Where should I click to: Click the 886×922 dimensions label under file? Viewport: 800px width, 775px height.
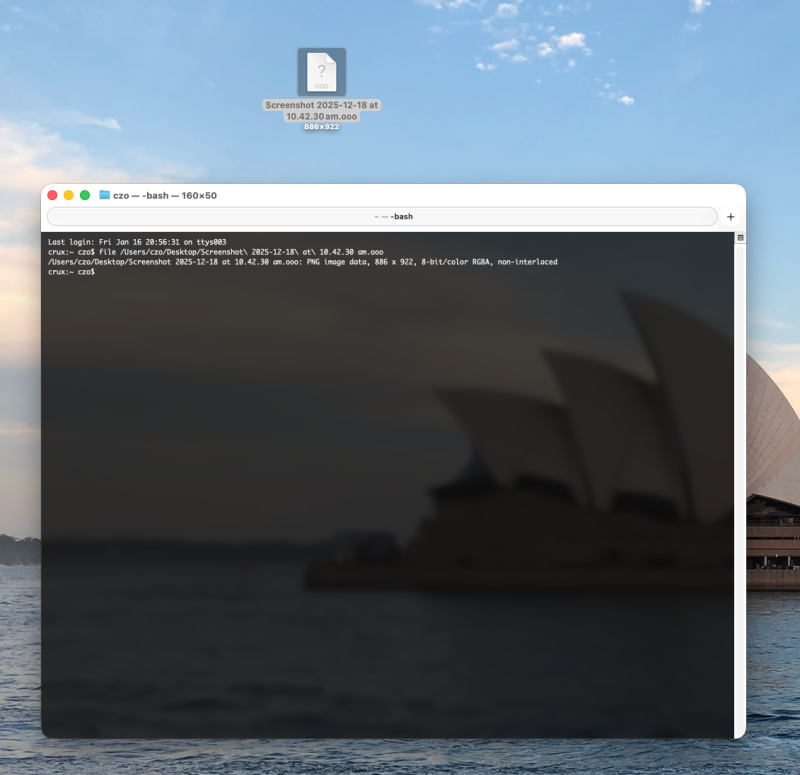click(x=321, y=127)
